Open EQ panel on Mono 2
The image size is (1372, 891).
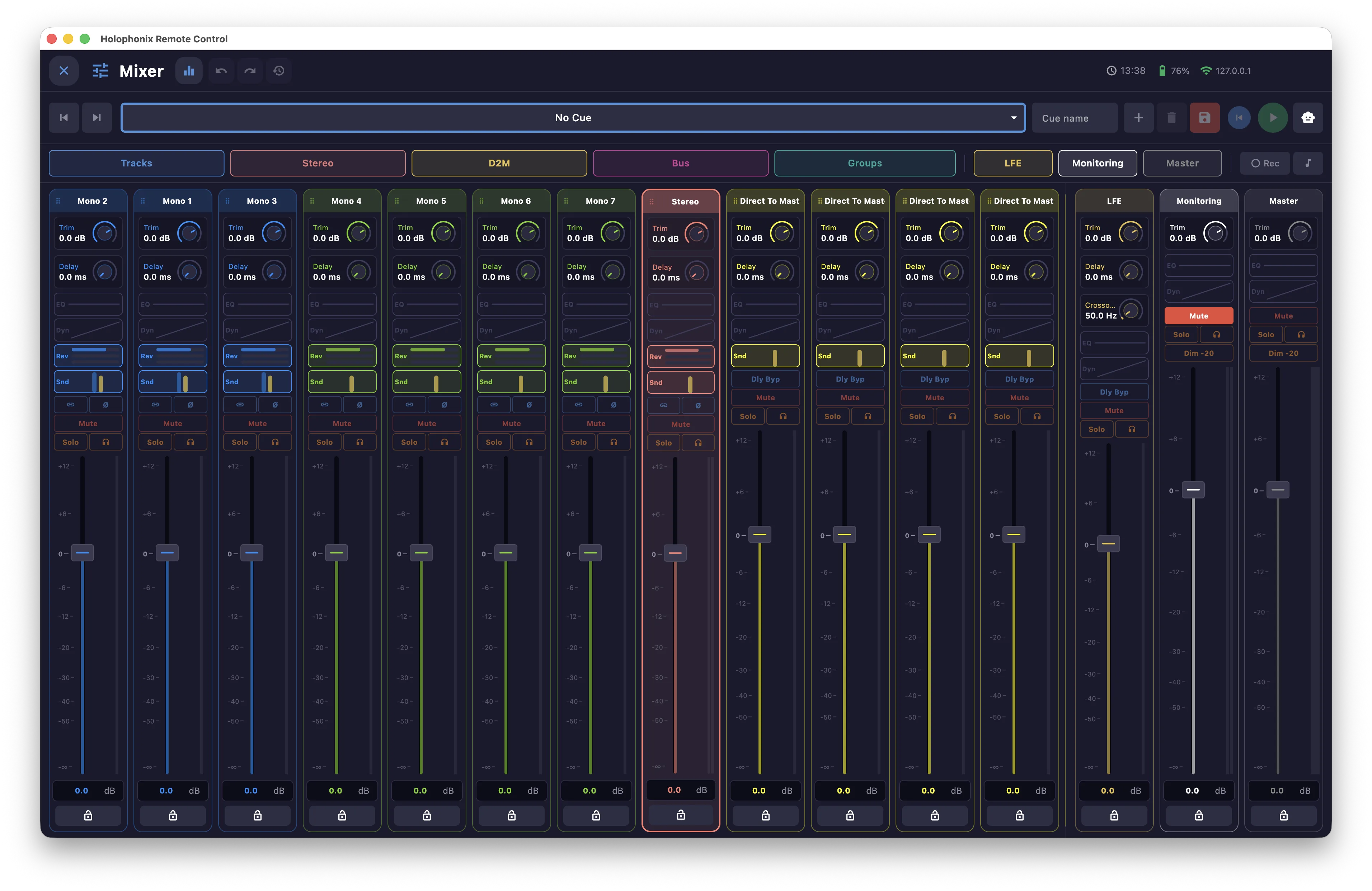pos(88,304)
